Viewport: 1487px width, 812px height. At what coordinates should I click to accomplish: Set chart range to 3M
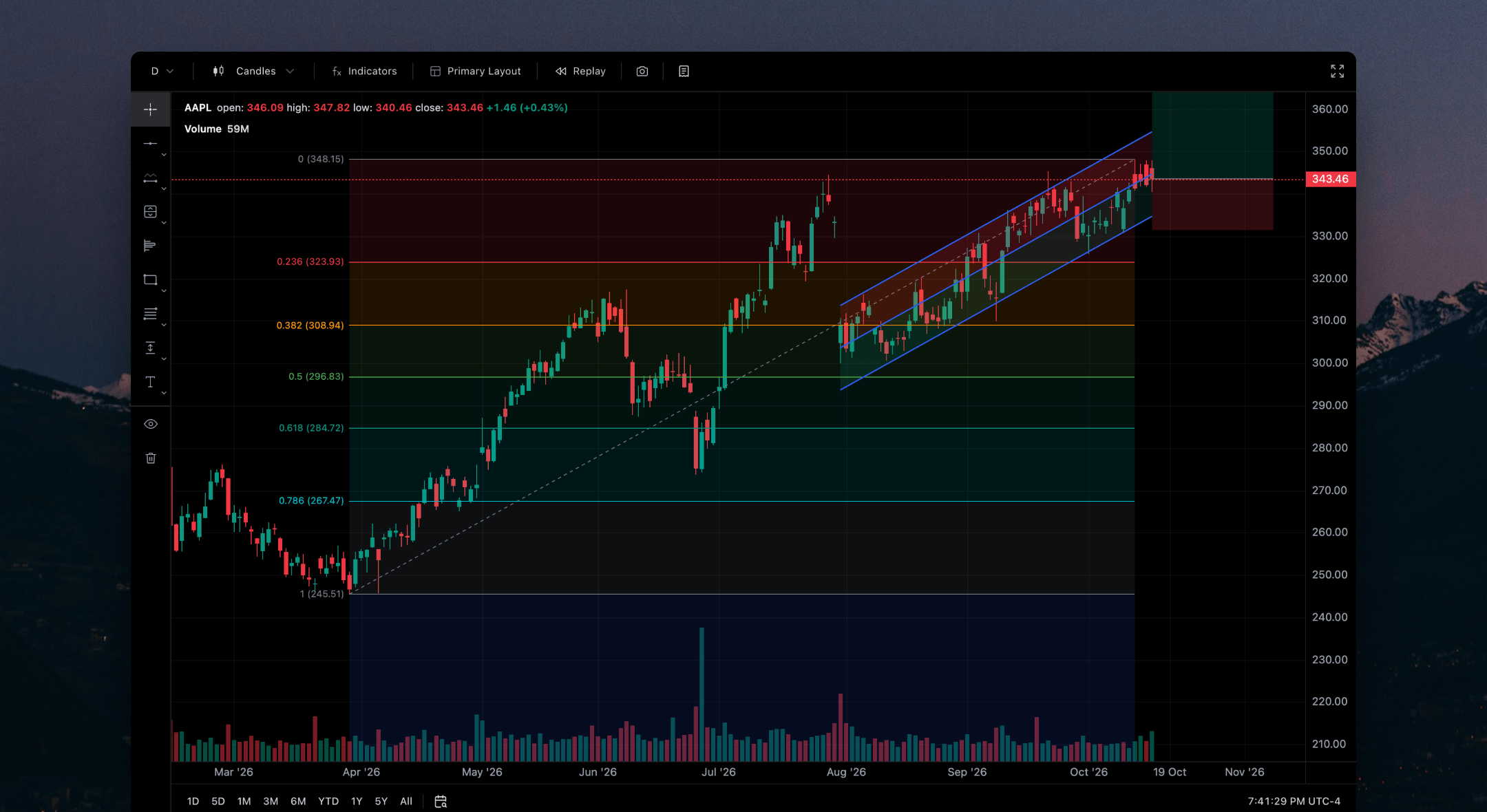271,801
